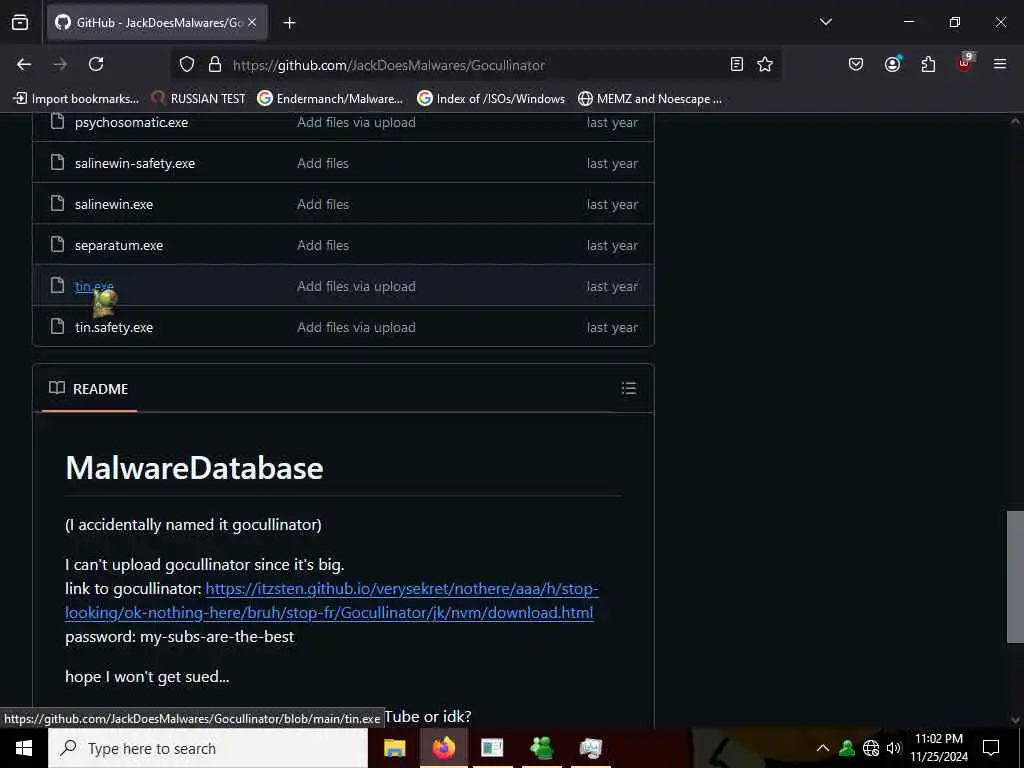The width and height of the screenshot is (1024, 768).
Task: Open the Windows Start menu
Action: pyautogui.click(x=24, y=748)
